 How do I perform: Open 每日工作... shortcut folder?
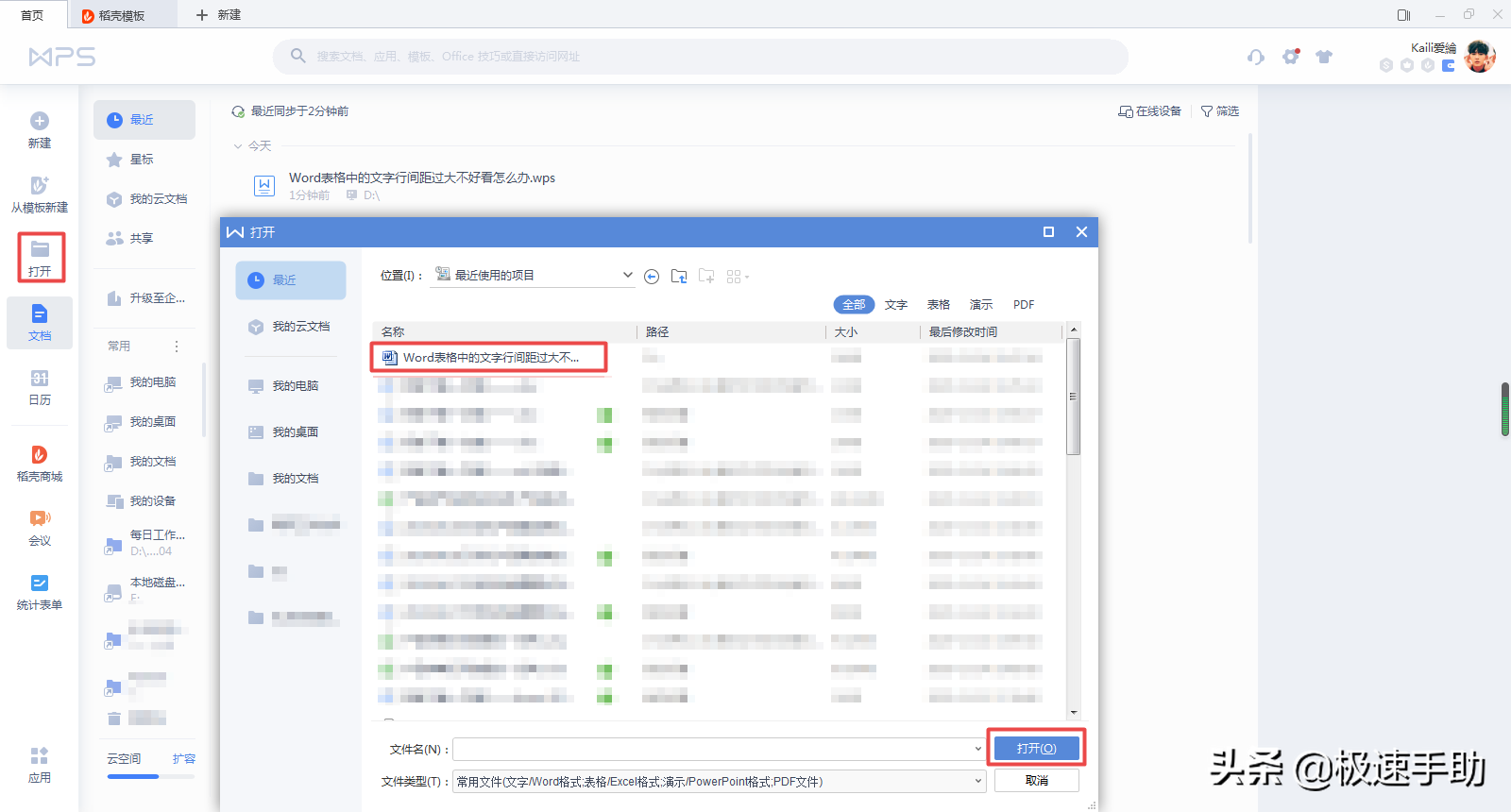pyautogui.click(x=144, y=542)
